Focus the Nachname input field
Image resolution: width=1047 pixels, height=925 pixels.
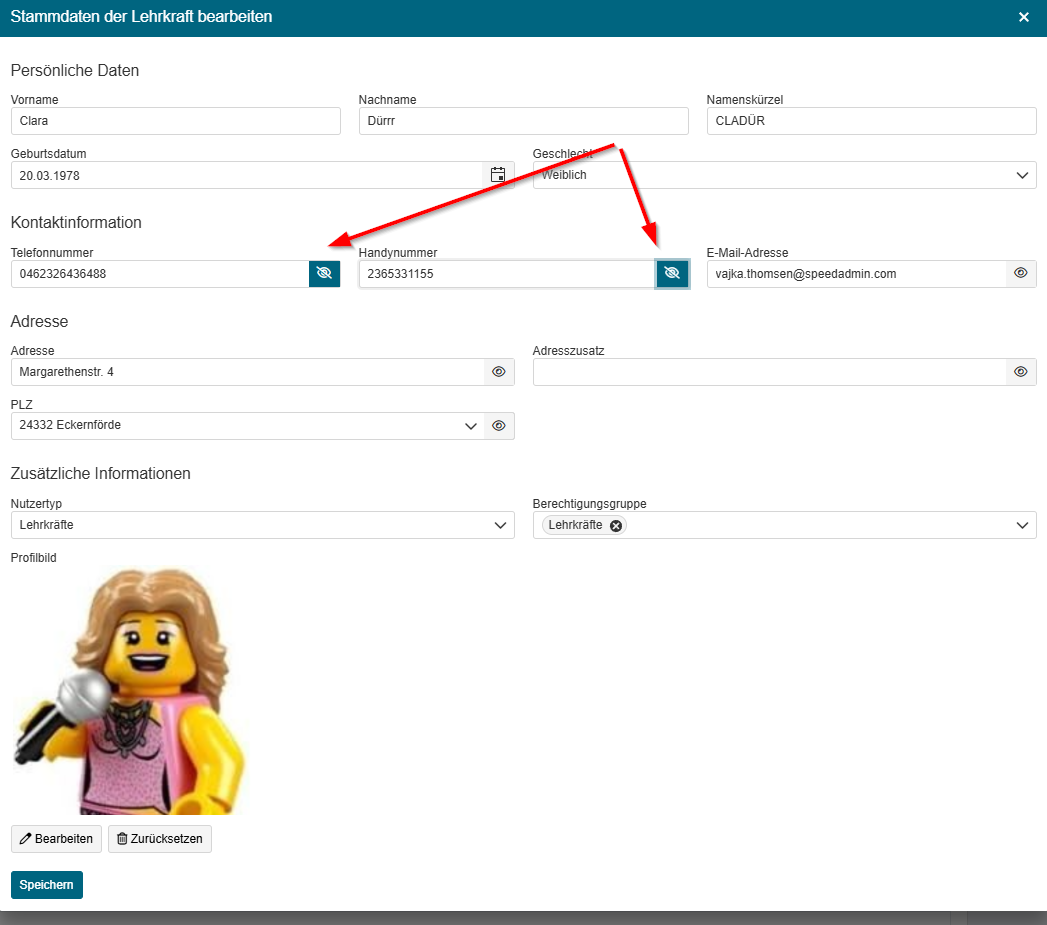524,121
